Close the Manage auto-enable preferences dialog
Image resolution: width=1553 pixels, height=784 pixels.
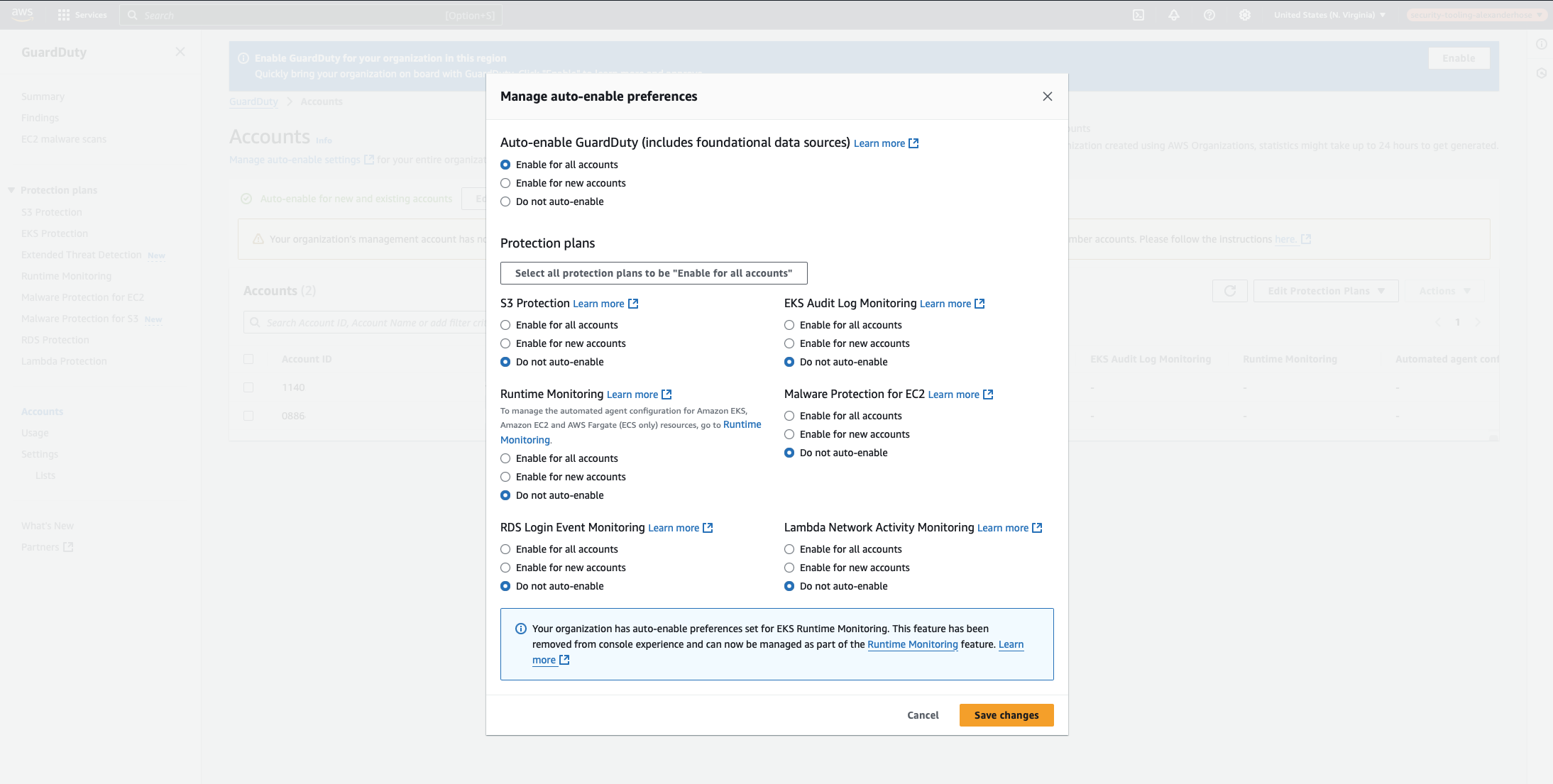1047,96
